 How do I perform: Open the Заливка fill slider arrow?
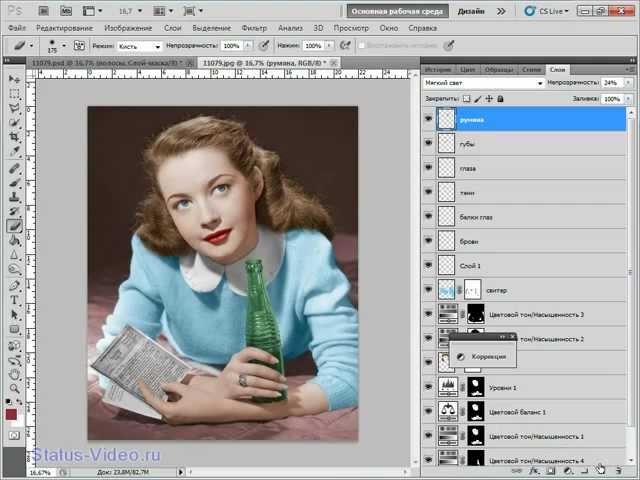pos(628,99)
